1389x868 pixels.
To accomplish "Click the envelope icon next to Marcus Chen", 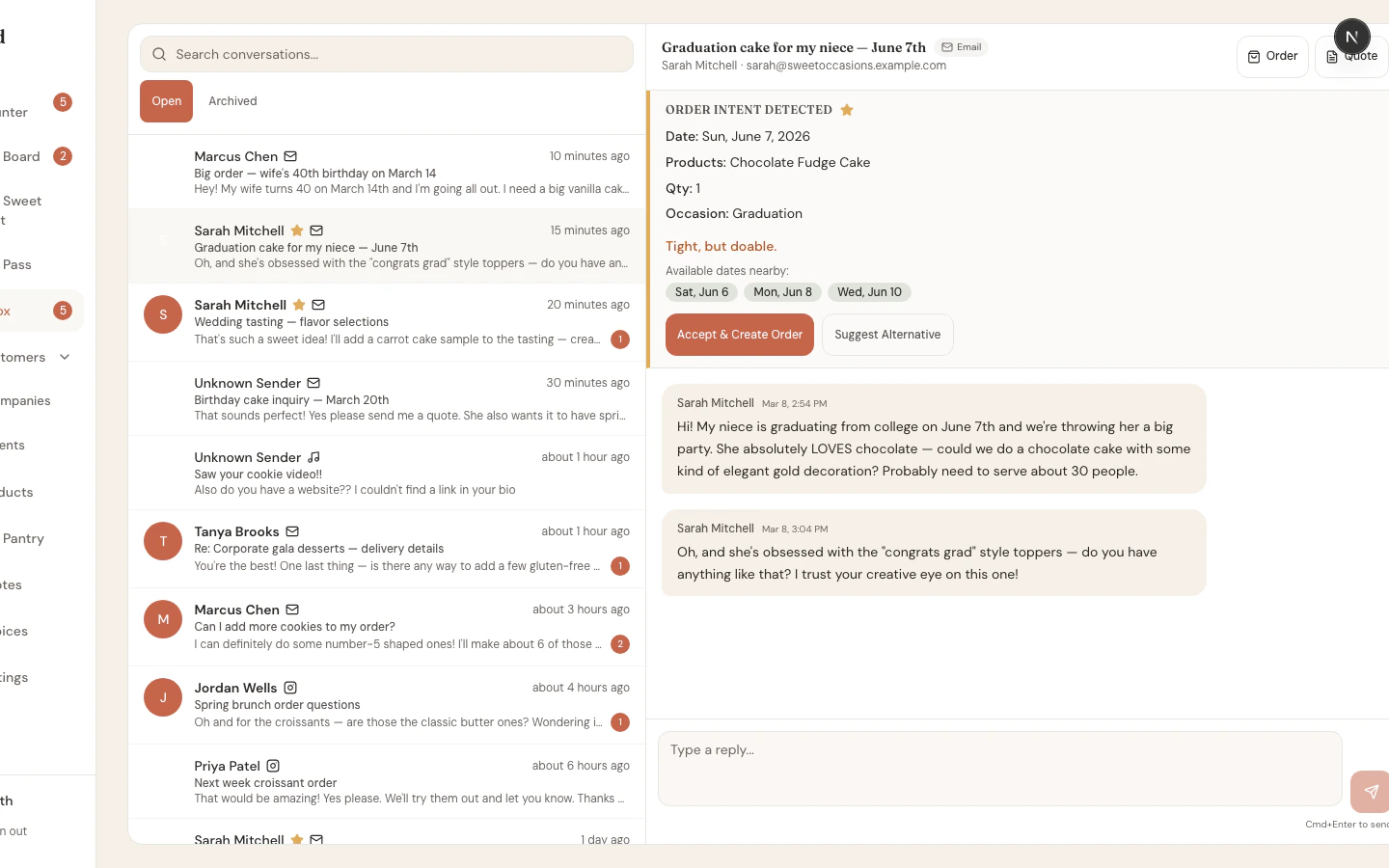I will (289, 155).
